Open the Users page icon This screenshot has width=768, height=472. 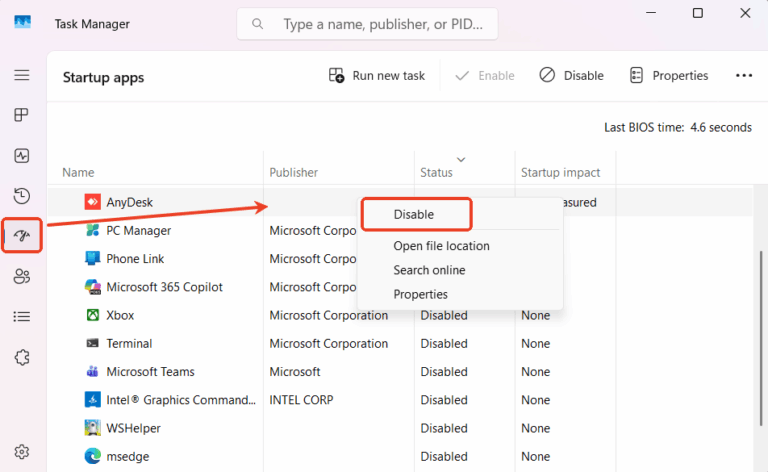pyautogui.click(x=22, y=276)
